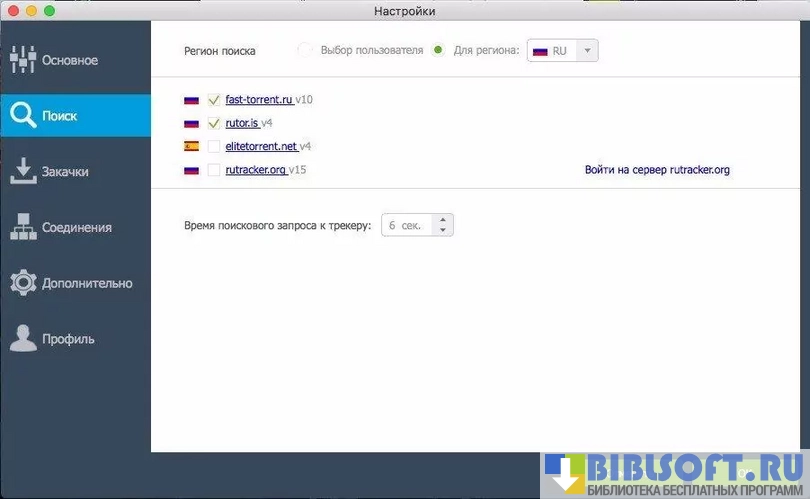Image resolution: width=810 pixels, height=499 pixels.
Task: Click the Поиск magnifying glass icon
Action: pos(22,116)
